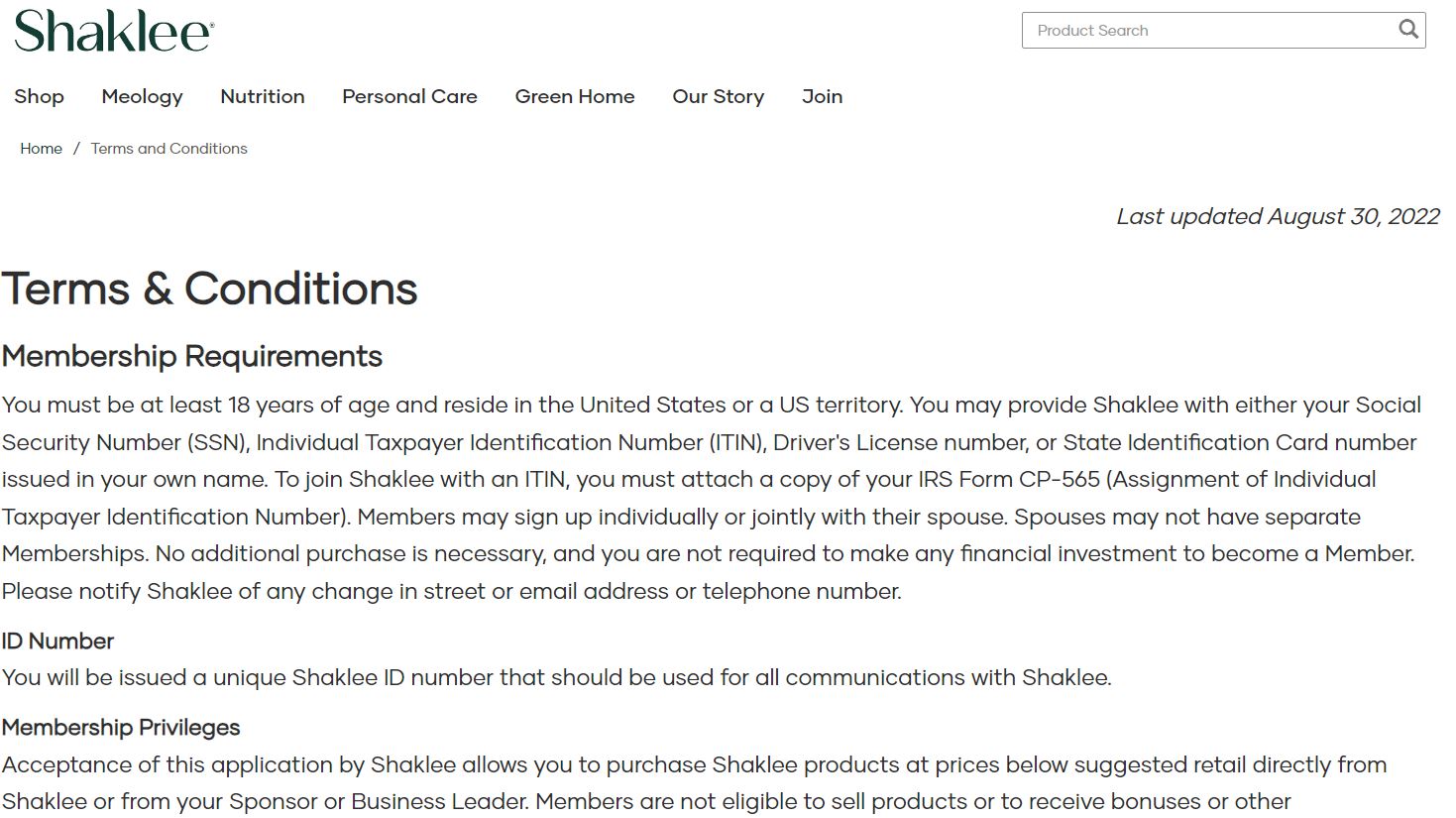Click the ID Number subheading
This screenshot has height=818, width=1456.
point(57,642)
